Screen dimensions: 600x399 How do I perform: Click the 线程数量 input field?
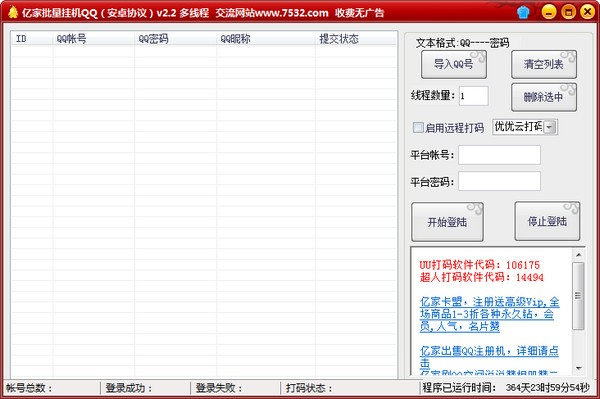click(x=473, y=96)
